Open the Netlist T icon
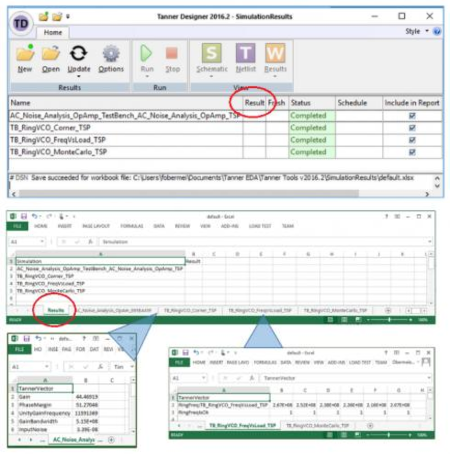 pos(246,53)
